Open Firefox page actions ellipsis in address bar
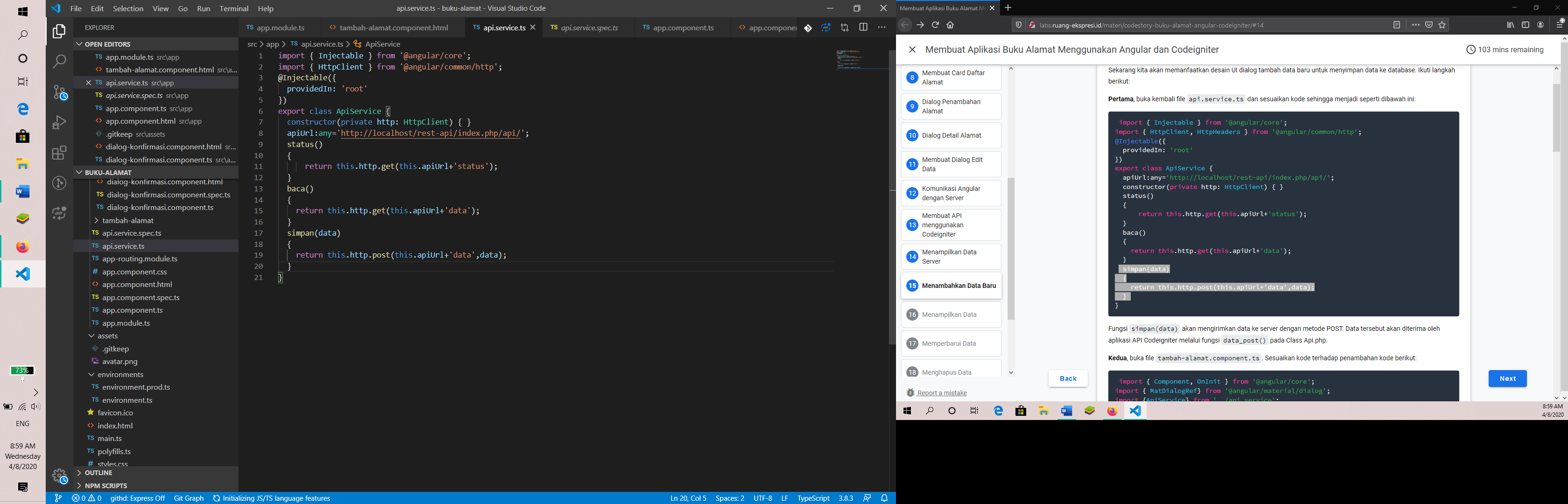The image size is (1568, 504). (x=1415, y=25)
